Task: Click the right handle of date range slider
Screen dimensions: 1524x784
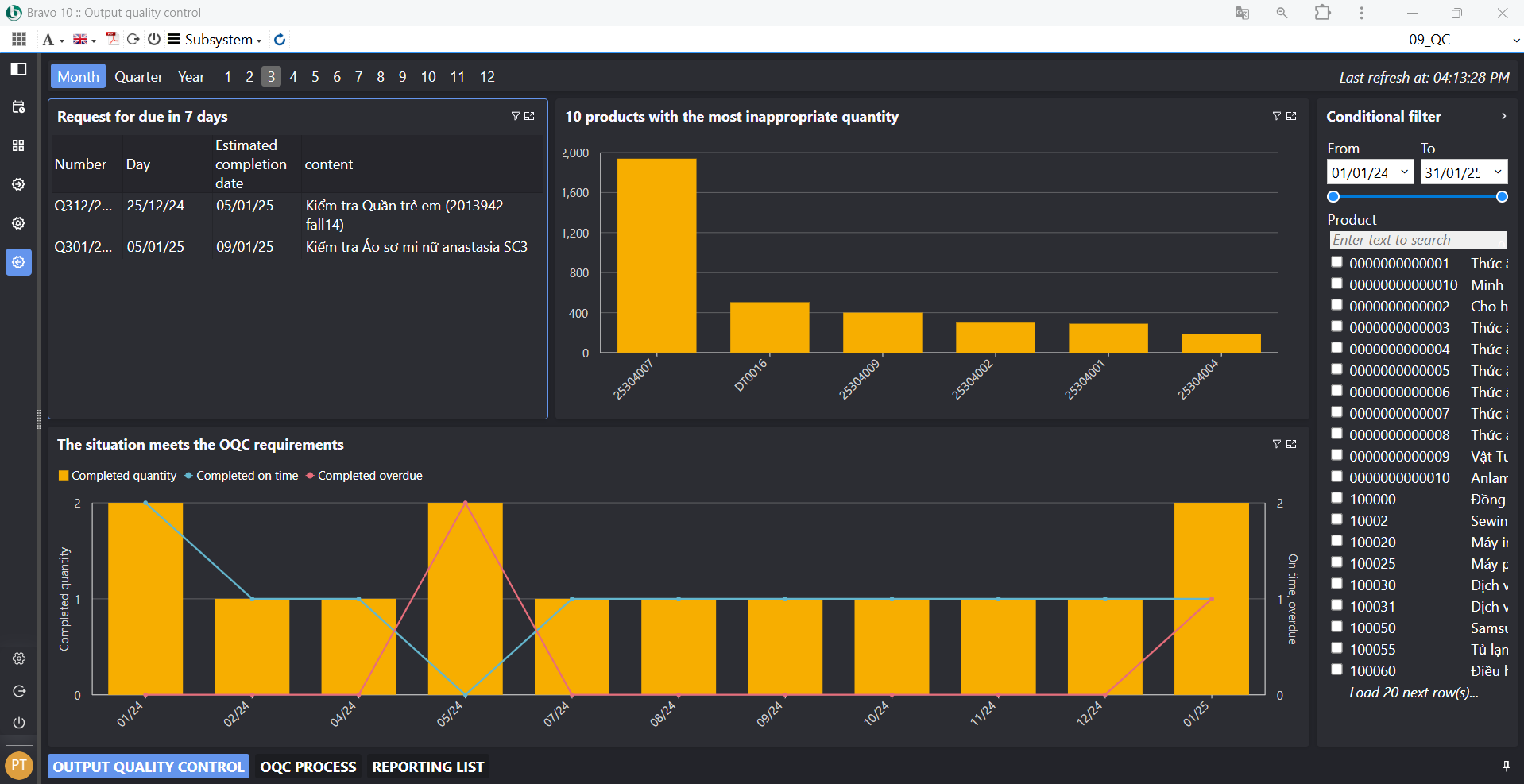Action: coord(1502,197)
